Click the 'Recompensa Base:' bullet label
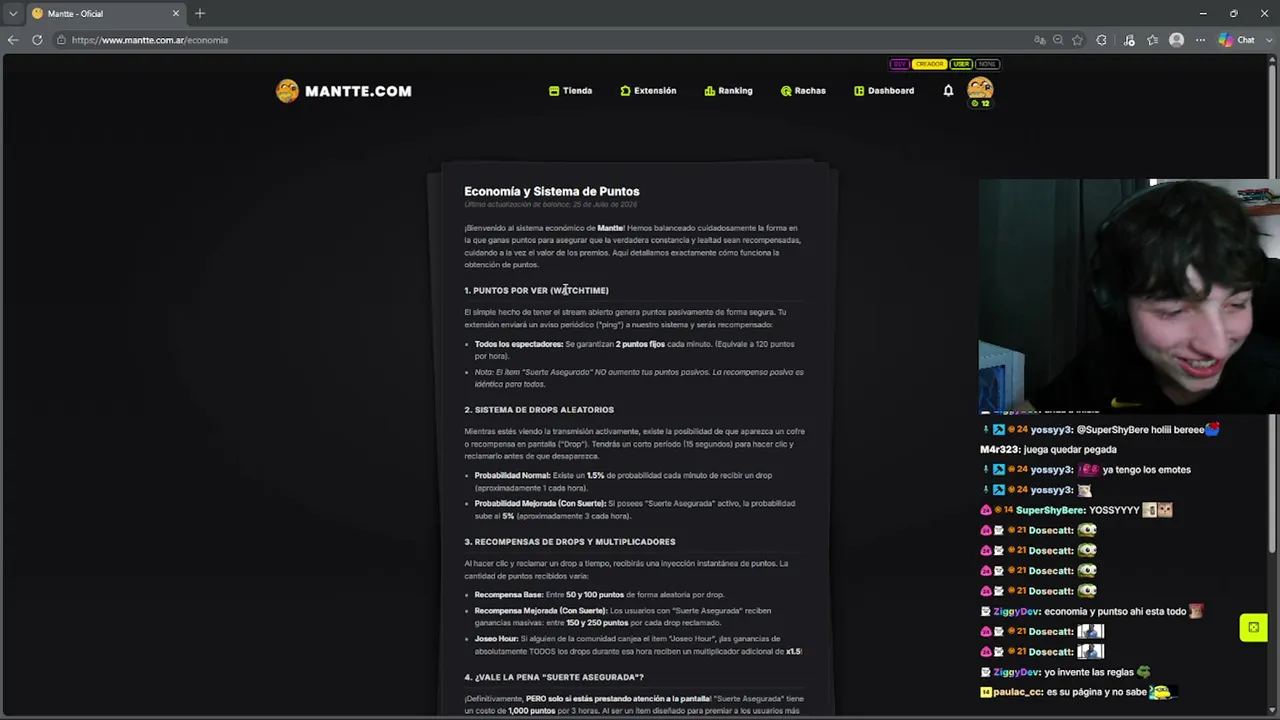Viewport: 1280px width, 720px height. pyautogui.click(x=509, y=594)
